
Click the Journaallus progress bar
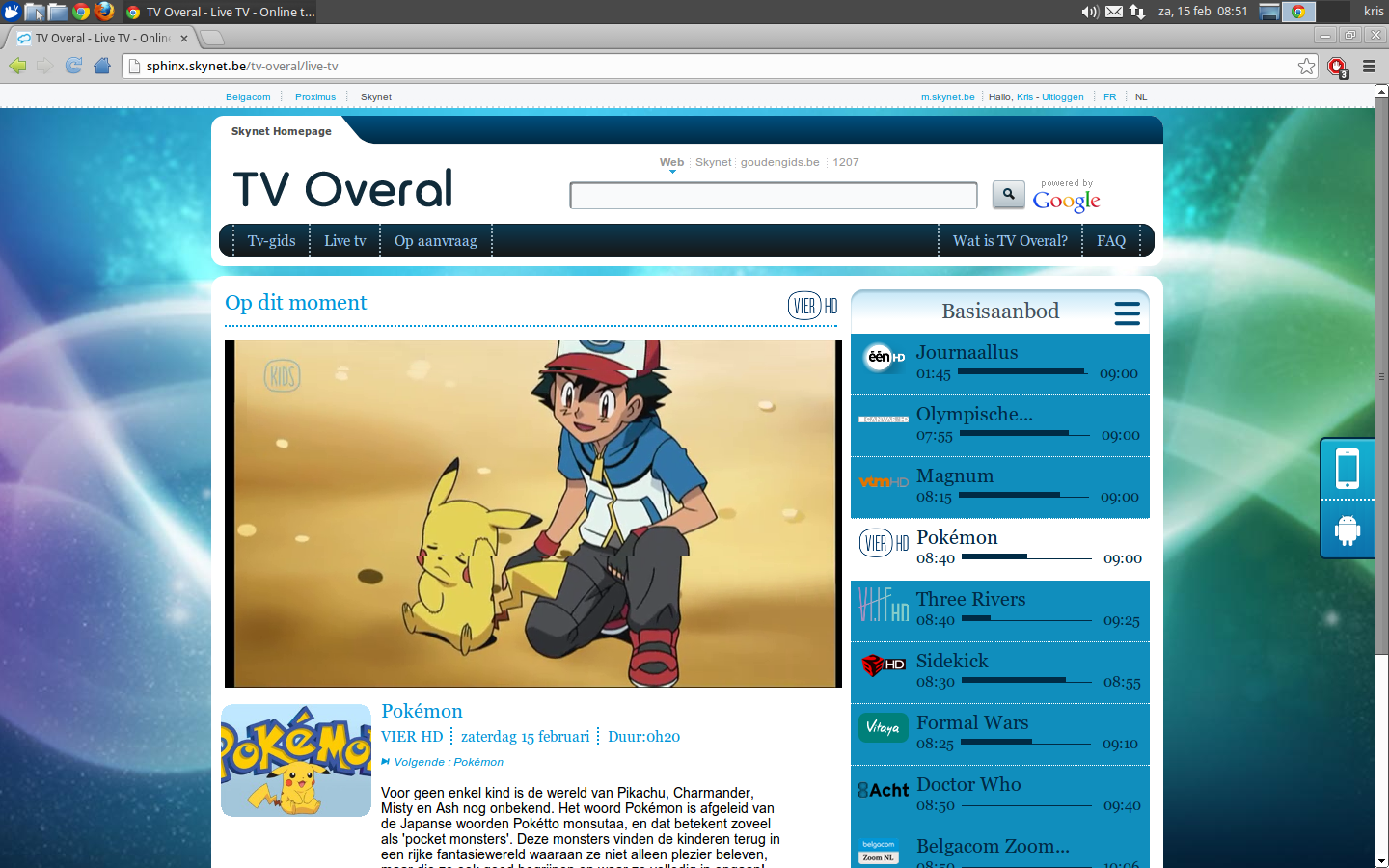[x=1024, y=371]
